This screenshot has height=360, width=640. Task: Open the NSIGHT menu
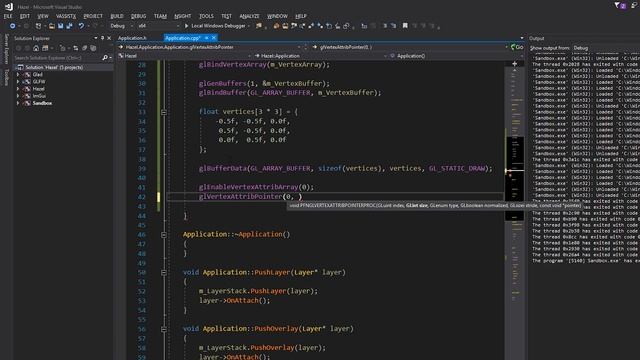(182, 16)
